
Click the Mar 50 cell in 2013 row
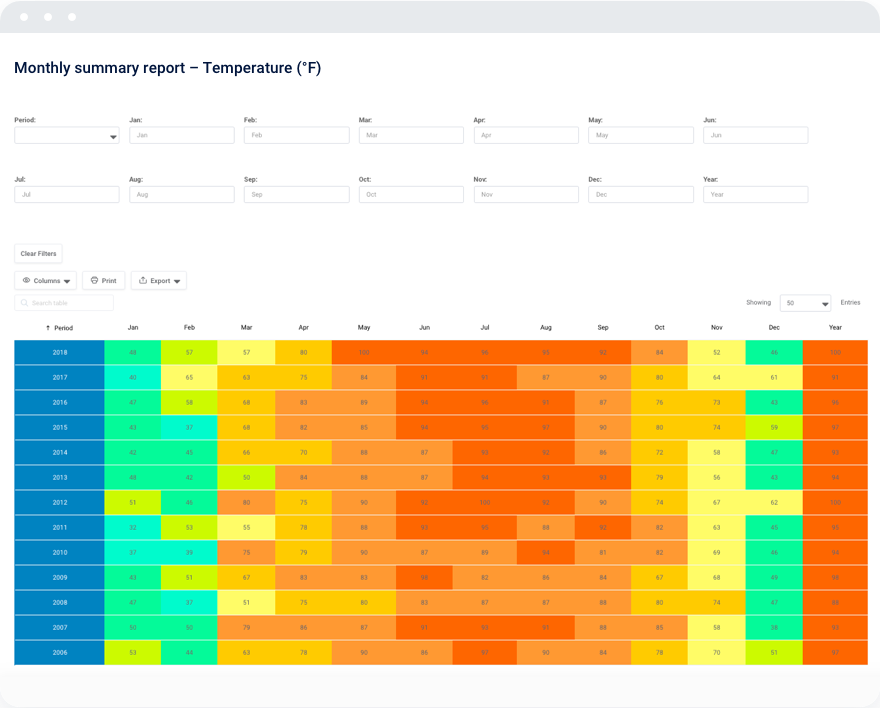(246, 477)
